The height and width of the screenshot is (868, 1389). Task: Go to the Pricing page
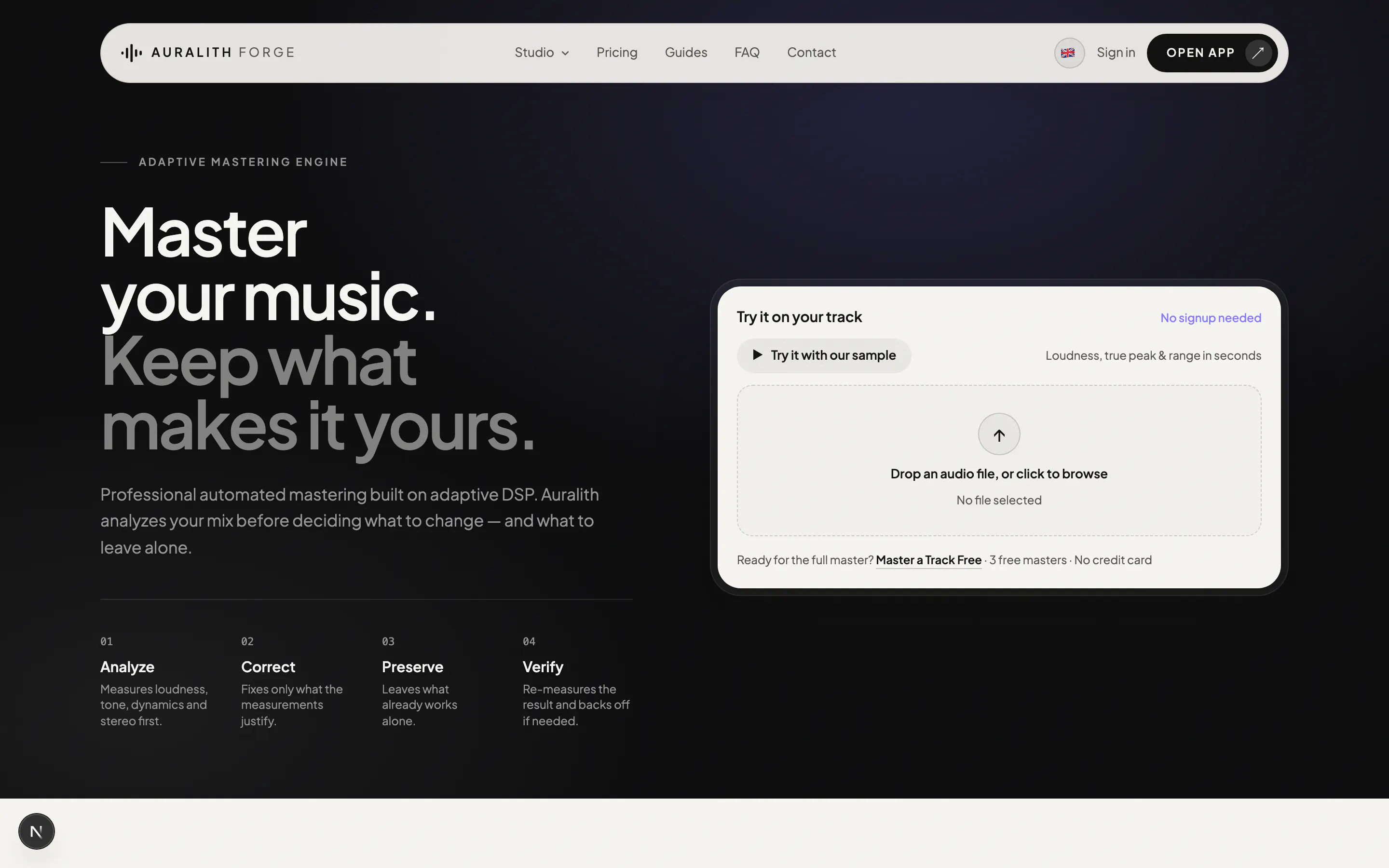coord(616,53)
